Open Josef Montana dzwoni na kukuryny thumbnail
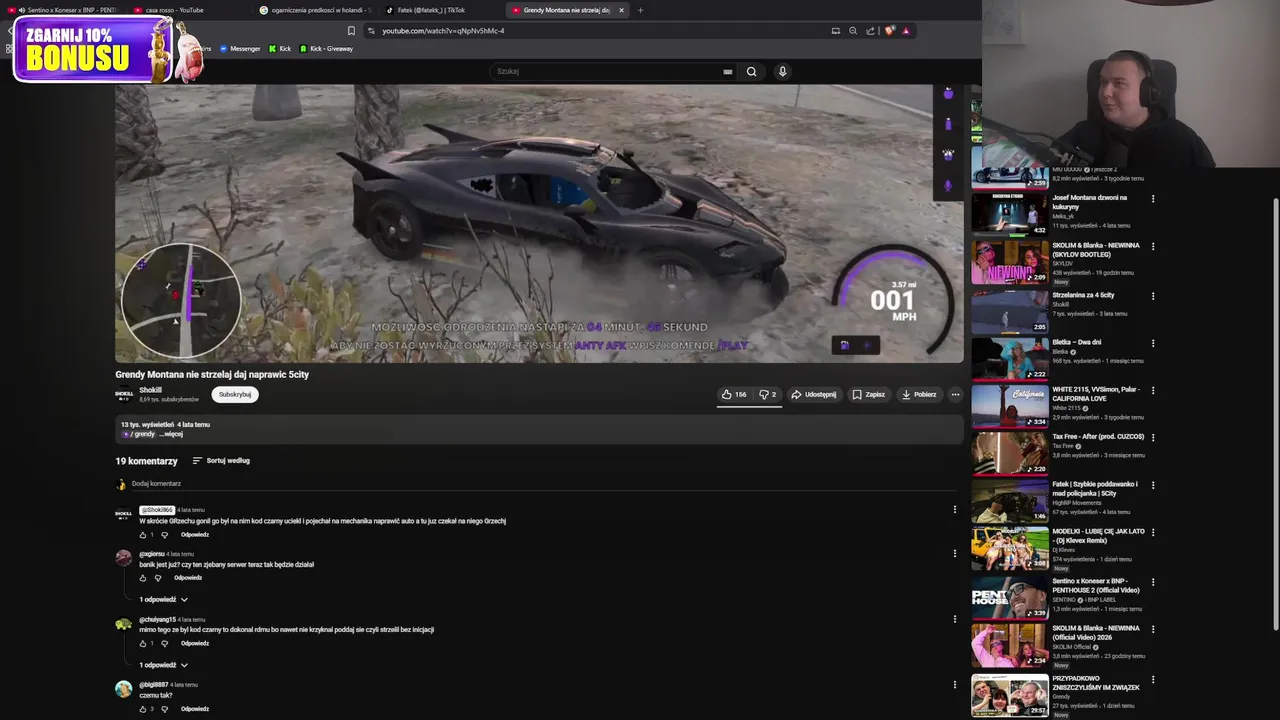This screenshot has width=1280, height=720. click(x=1010, y=213)
